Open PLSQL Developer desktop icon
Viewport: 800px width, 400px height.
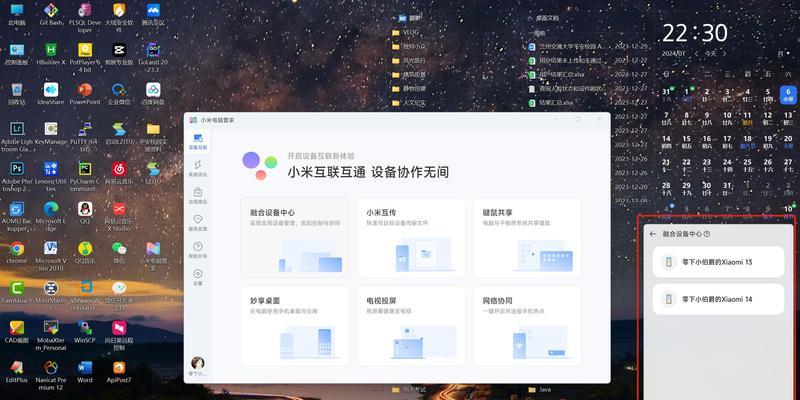point(85,18)
